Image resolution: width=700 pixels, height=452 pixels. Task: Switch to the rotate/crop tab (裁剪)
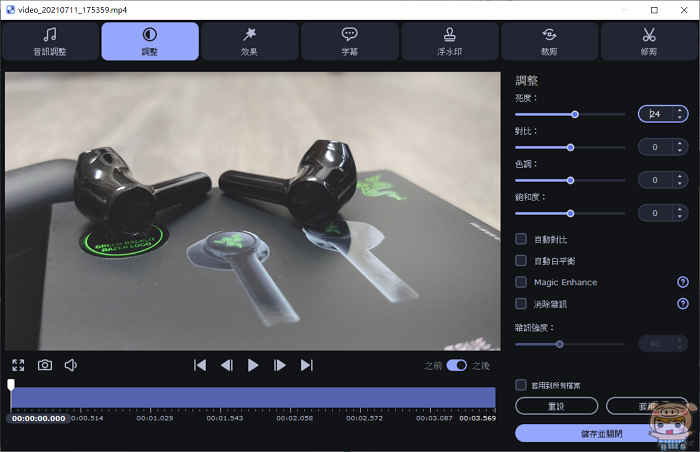pyautogui.click(x=550, y=41)
